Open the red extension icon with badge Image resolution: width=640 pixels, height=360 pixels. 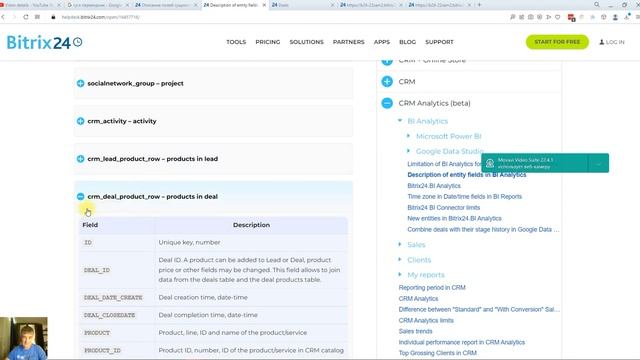pos(571,18)
